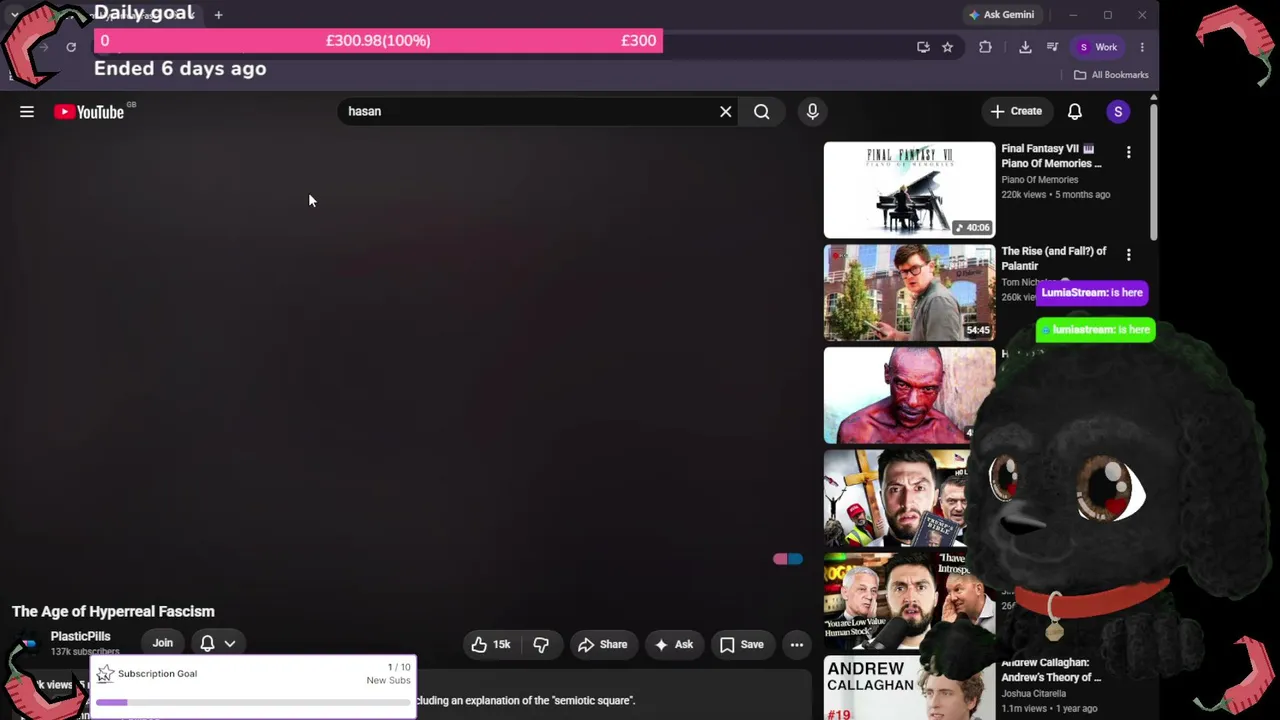Image resolution: width=1280 pixels, height=720 pixels.
Task: Click the scrollbar up arrow
Action: pyautogui.click(x=1154, y=97)
